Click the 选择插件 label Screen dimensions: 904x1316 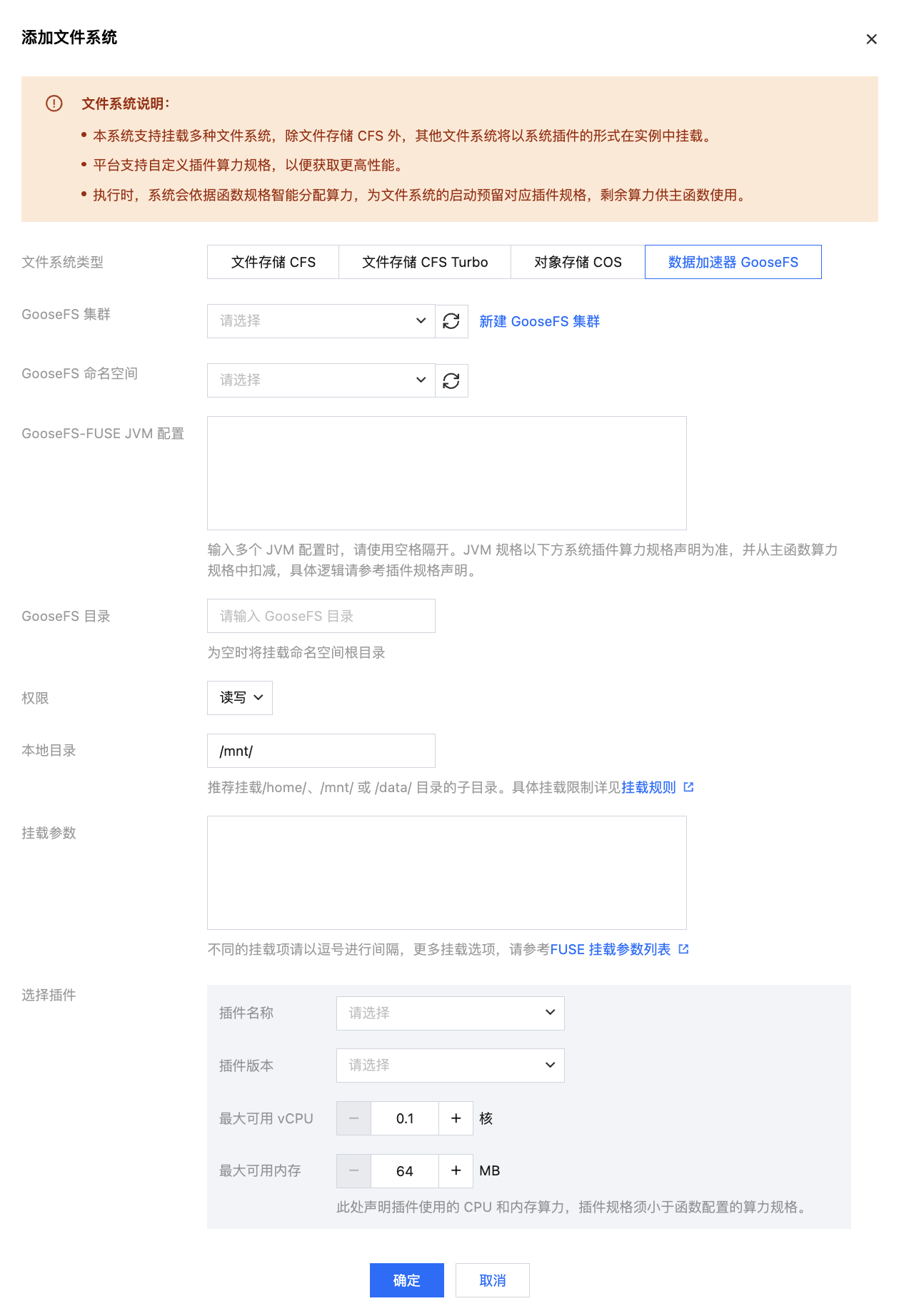[49, 995]
